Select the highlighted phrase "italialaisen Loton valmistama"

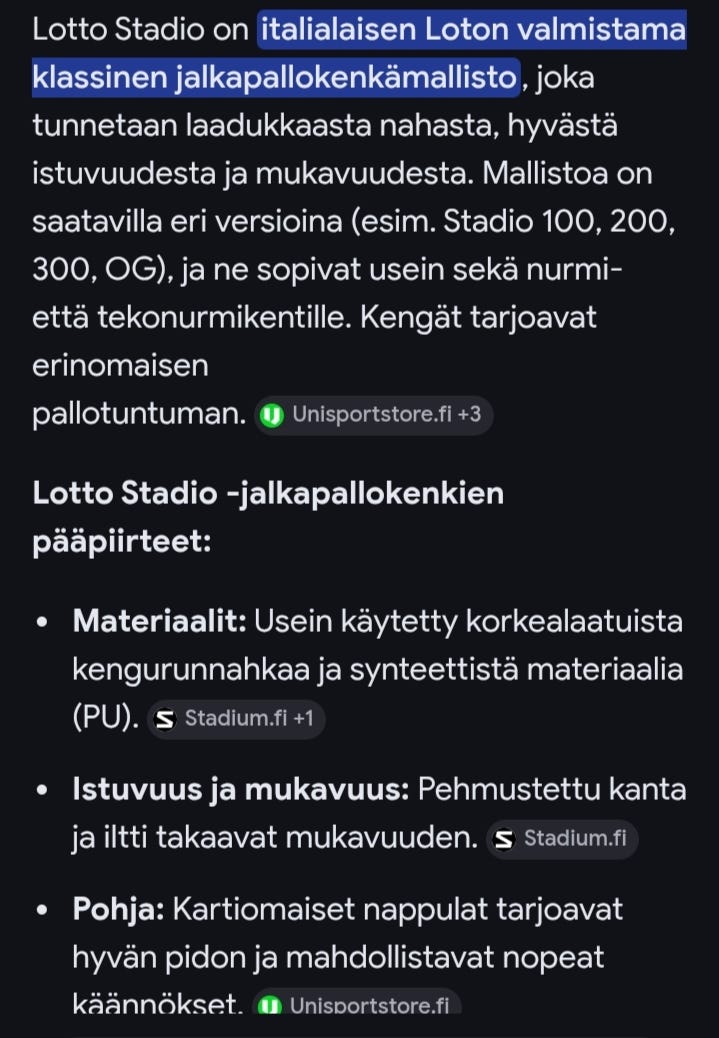pyautogui.click(x=470, y=30)
